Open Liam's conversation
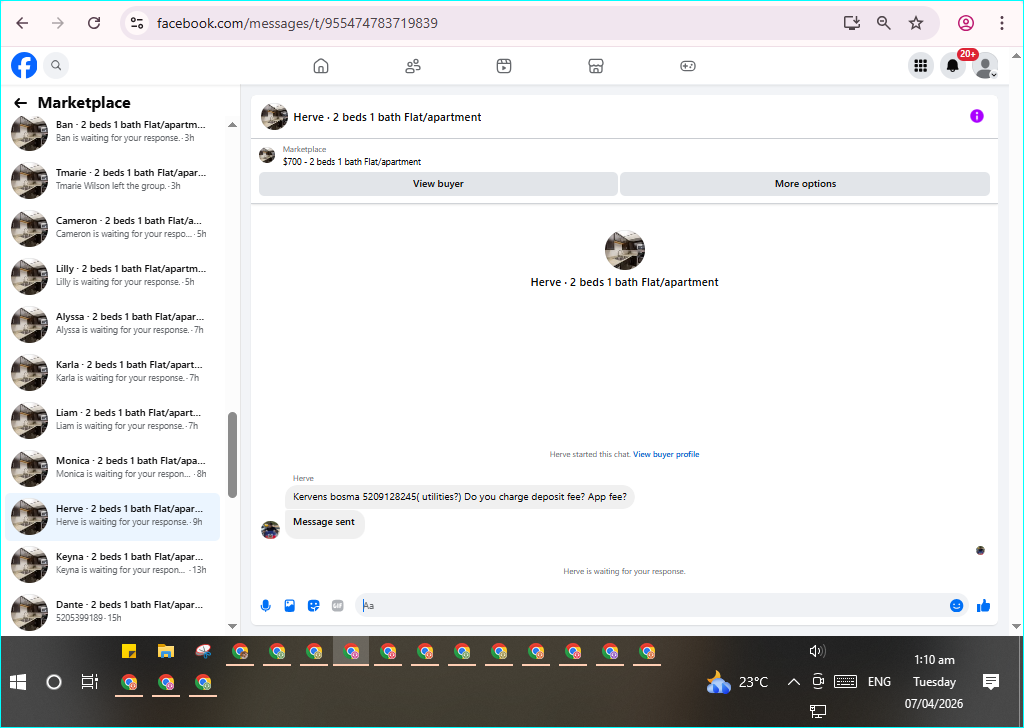 click(113, 420)
